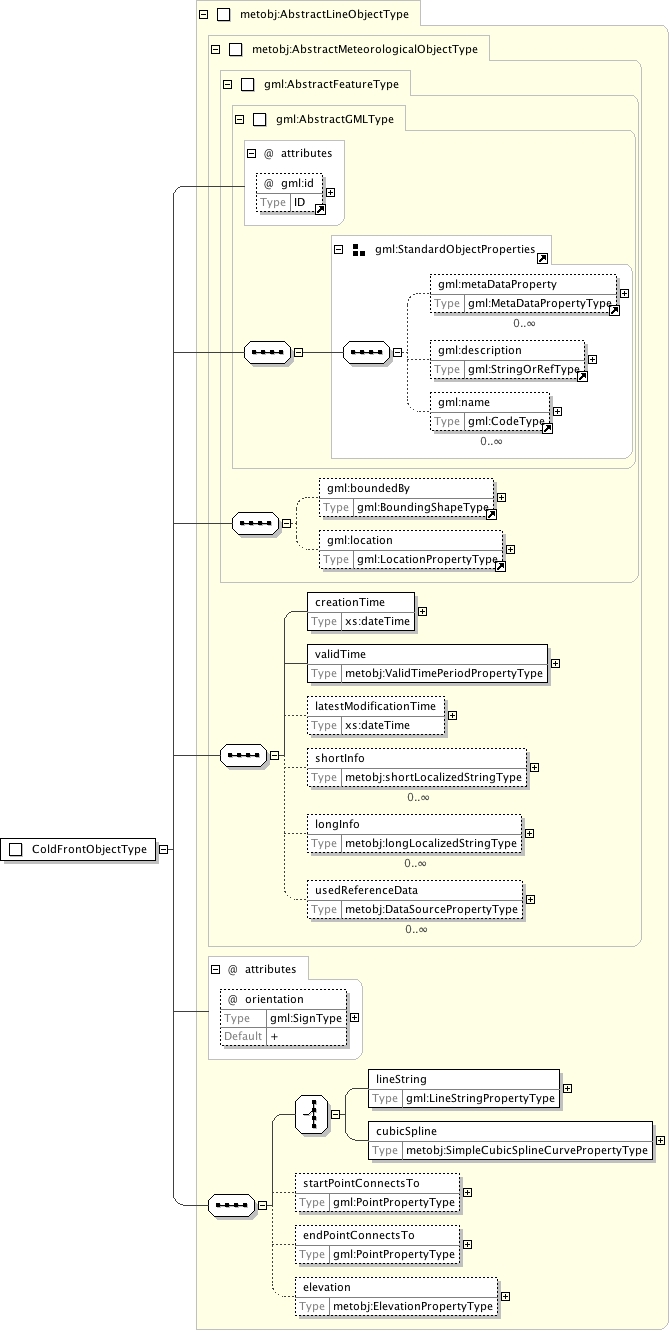Collapse the gml:StandardObjectProperties group

[340, 249]
